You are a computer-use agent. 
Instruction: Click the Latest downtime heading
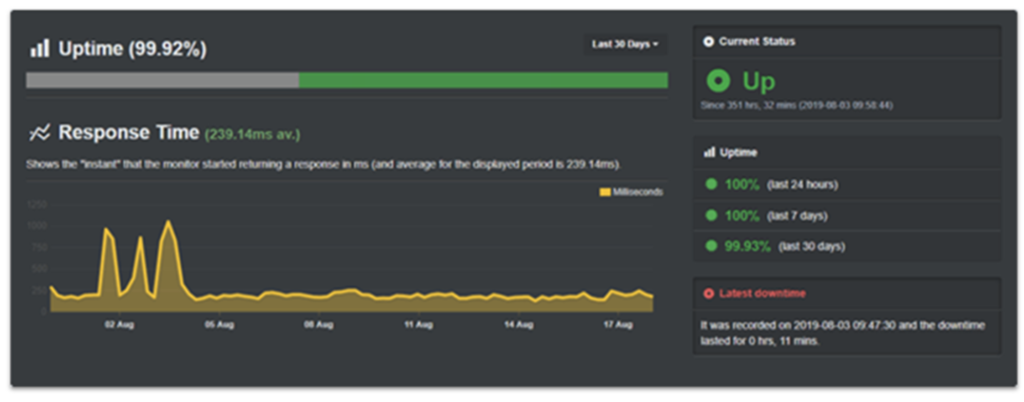point(762,293)
